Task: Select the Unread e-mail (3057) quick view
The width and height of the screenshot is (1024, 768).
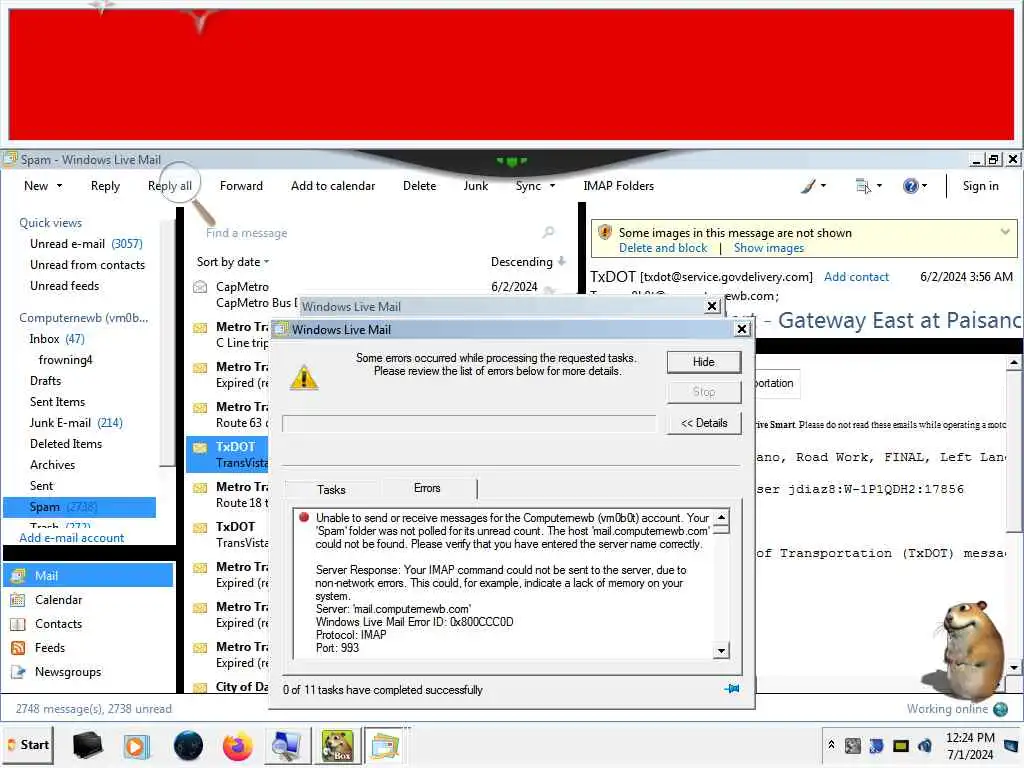Action: 86,244
